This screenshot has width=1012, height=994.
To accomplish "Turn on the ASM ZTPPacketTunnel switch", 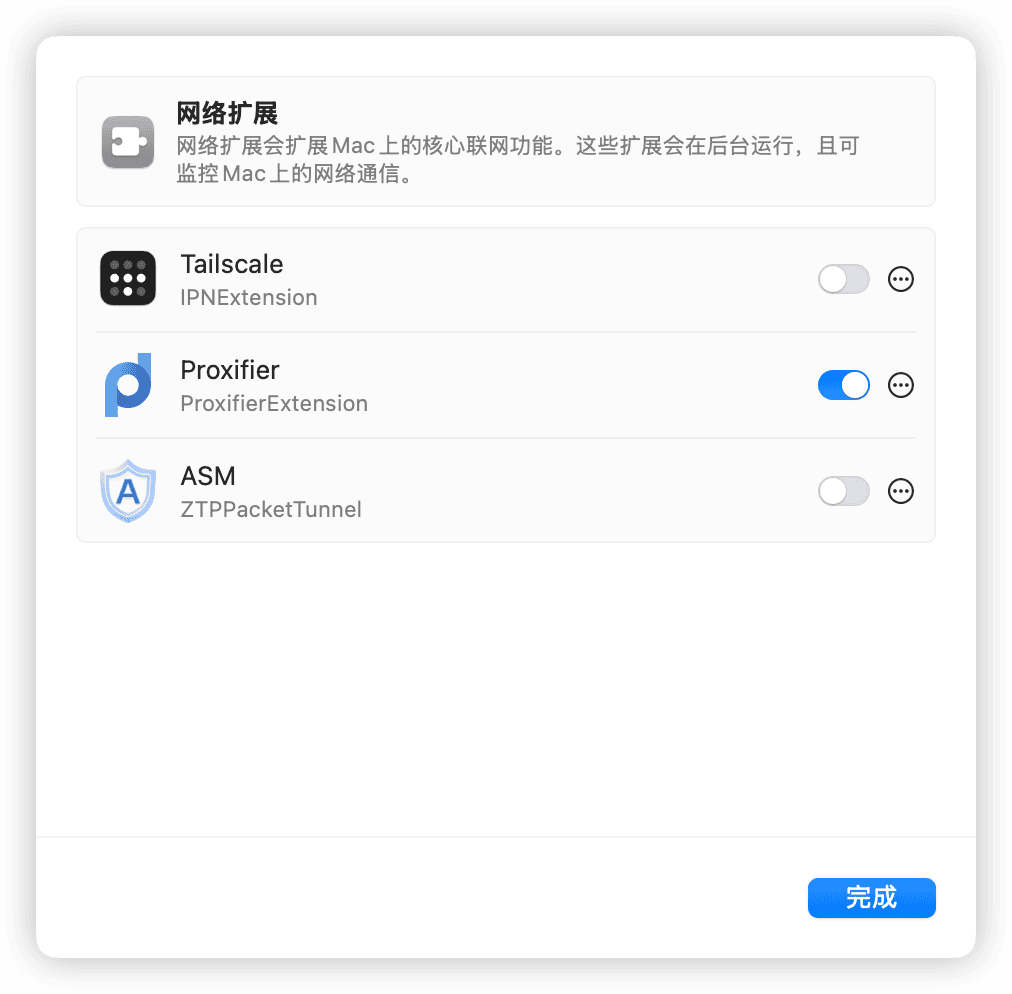I will tap(844, 491).
